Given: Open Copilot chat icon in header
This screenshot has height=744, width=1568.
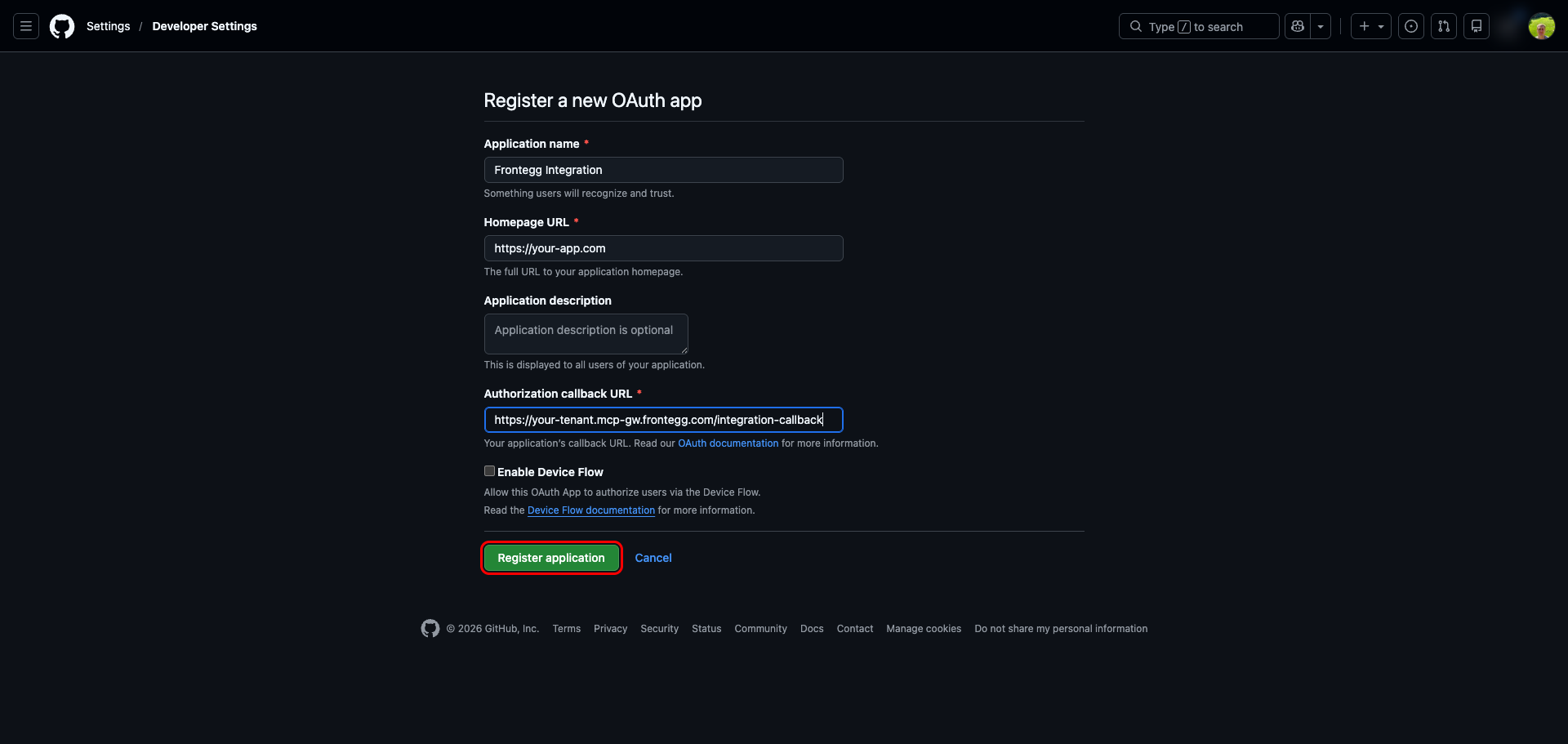Looking at the screenshot, I should 1298,26.
